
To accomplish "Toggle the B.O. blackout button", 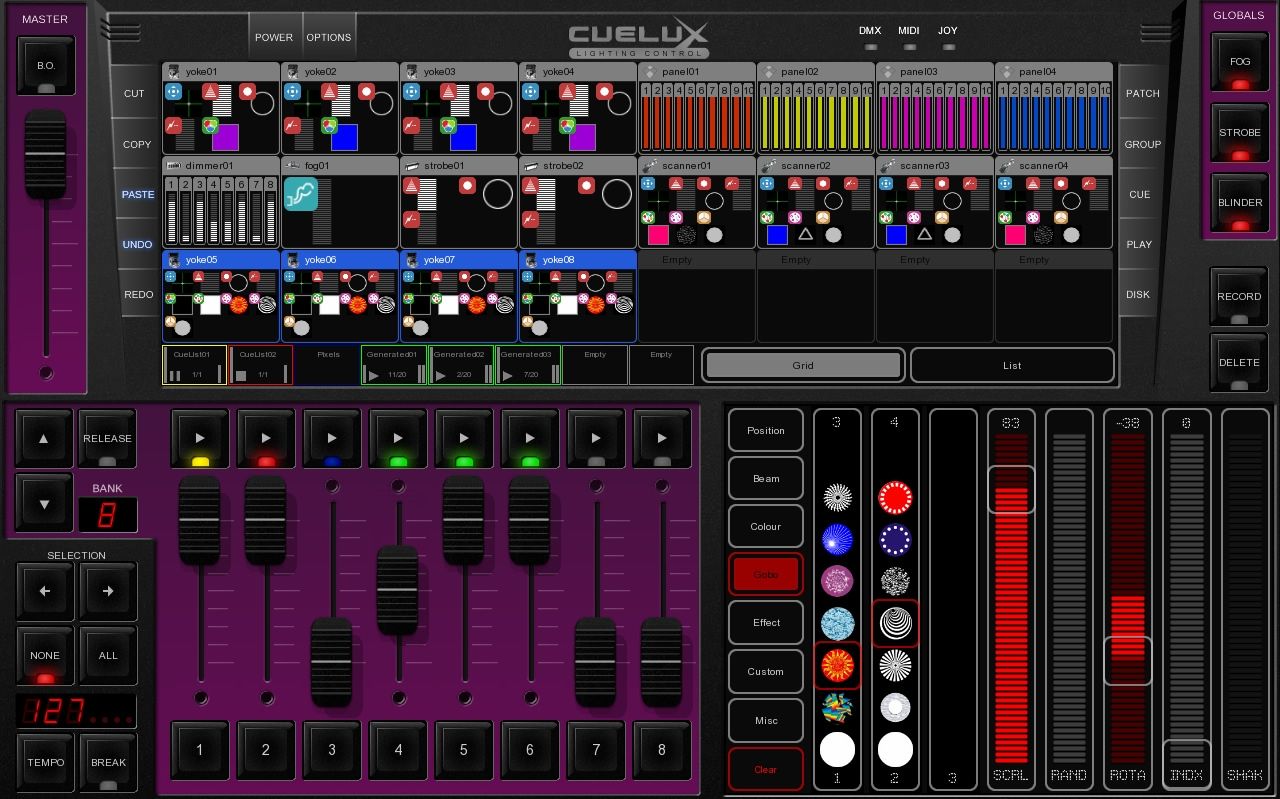I will pos(46,67).
